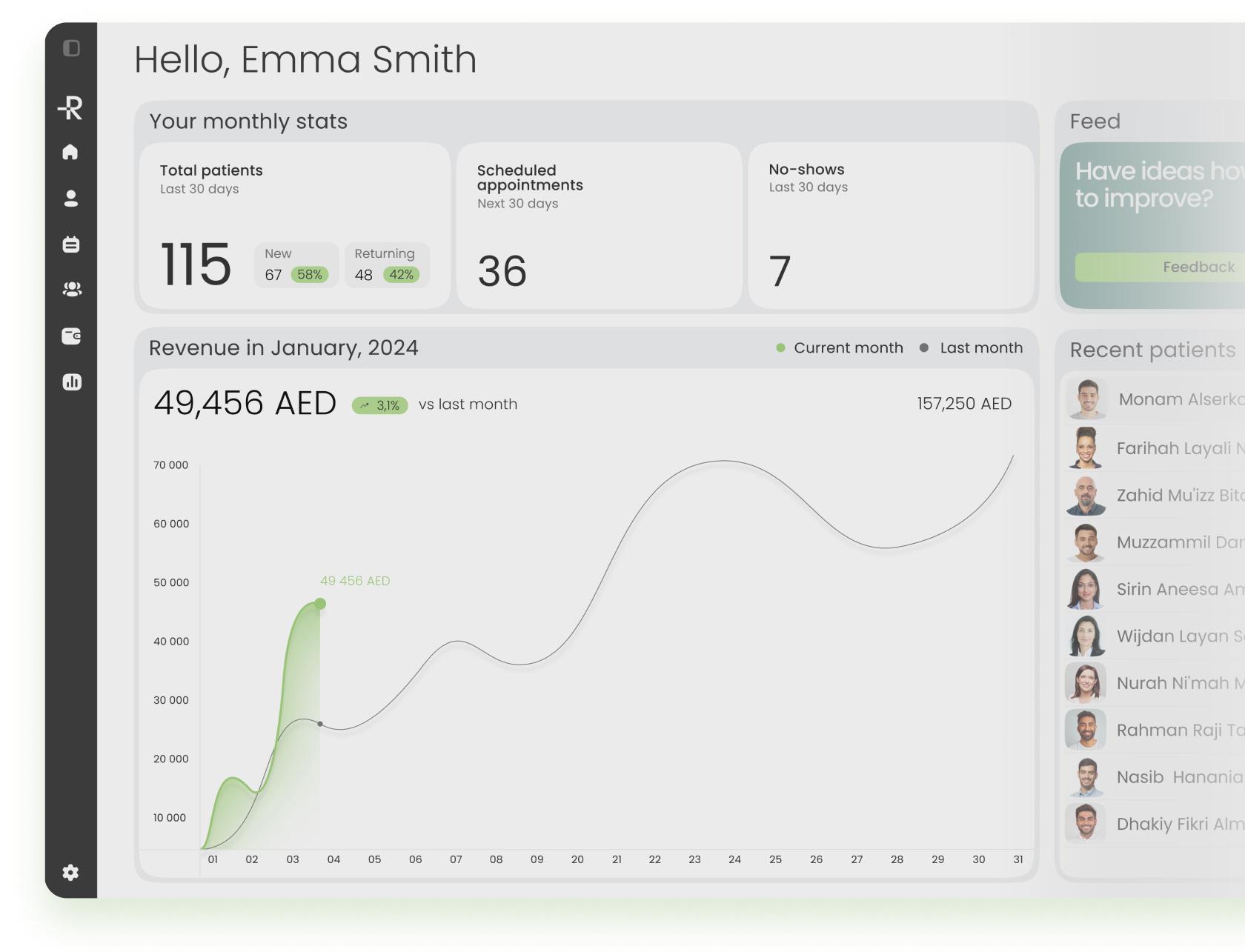This screenshot has width=1245, height=952.
Task: Open the calendar appointments icon
Action: pos(71,244)
